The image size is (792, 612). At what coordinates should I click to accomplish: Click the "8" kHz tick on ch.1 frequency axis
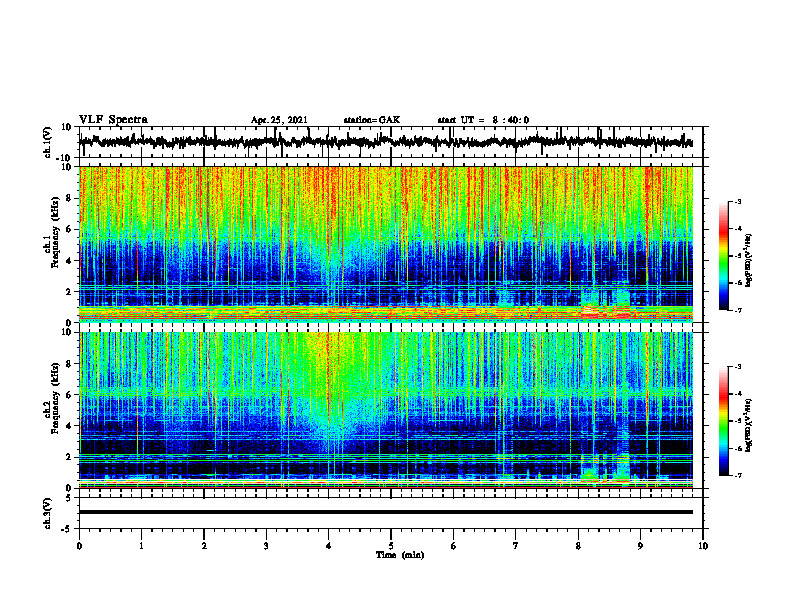point(69,198)
